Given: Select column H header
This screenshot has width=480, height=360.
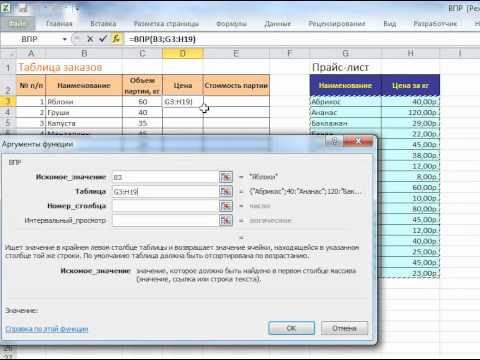Looking at the screenshot, I should (x=411, y=53).
